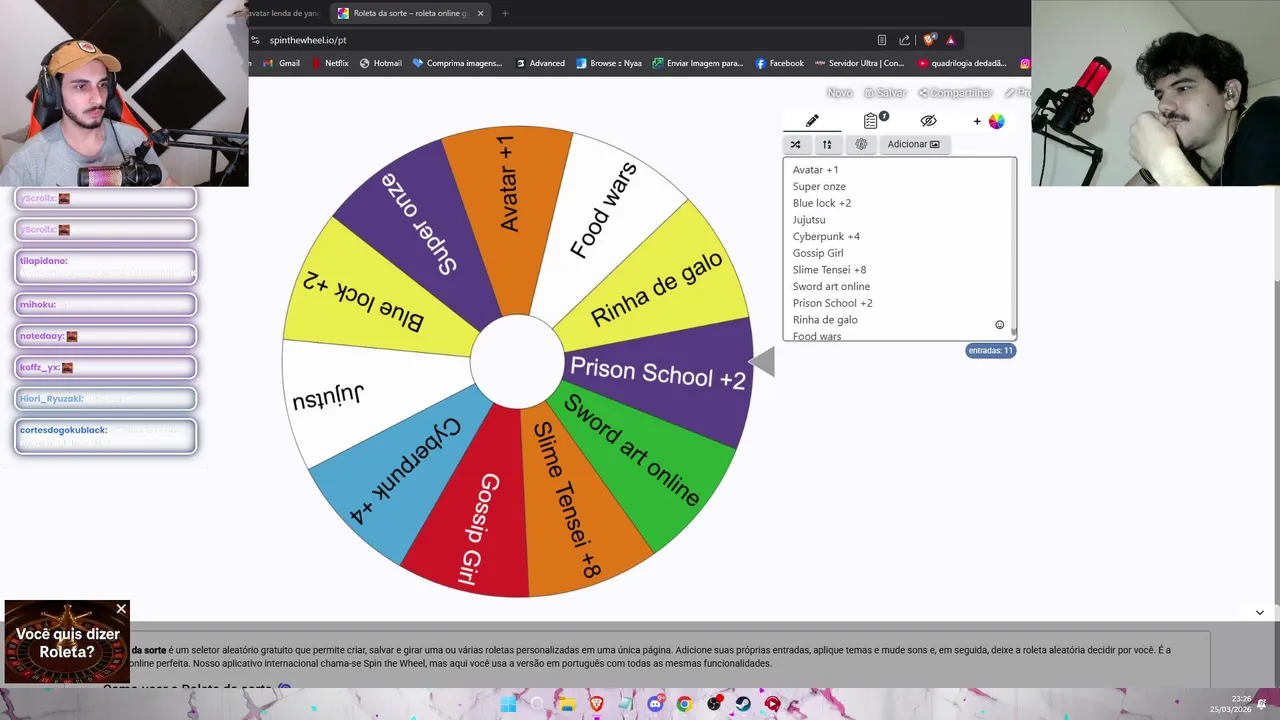Click the Compartilhar link
The width and height of the screenshot is (1280, 720).
tap(955, 93)
